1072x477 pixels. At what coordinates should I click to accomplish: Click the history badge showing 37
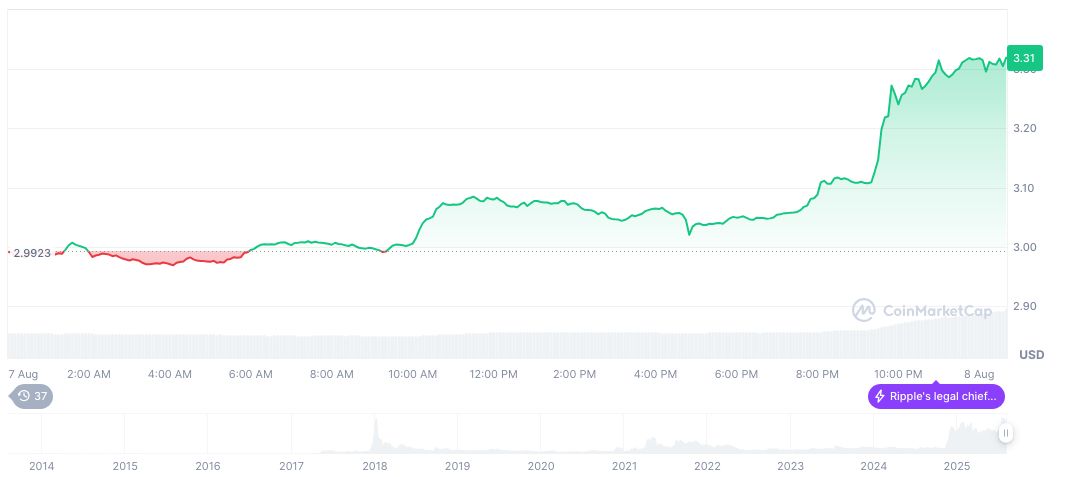pyautogui.click(x=34, y=396)
